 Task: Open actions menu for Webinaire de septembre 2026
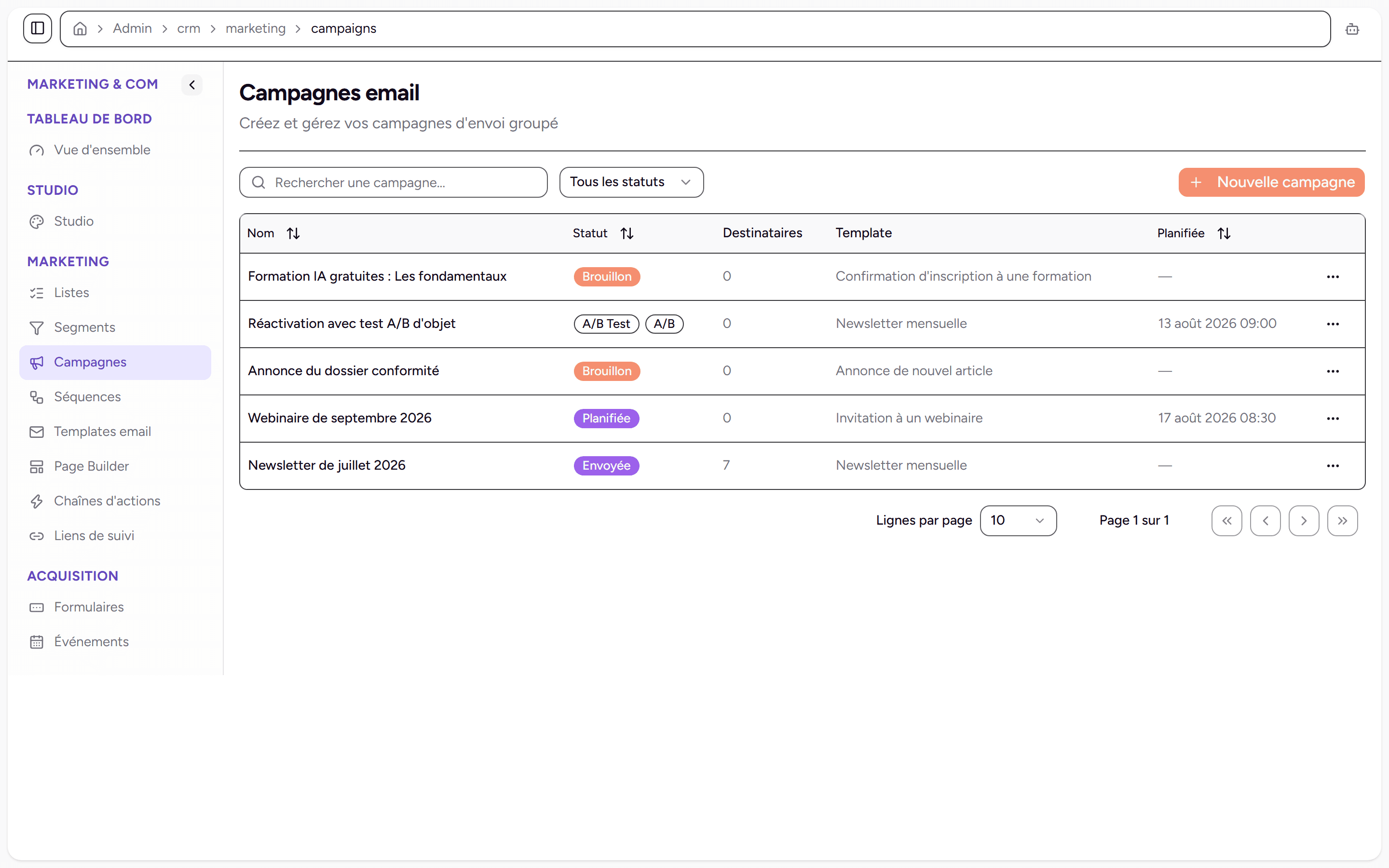(1333, 419)
